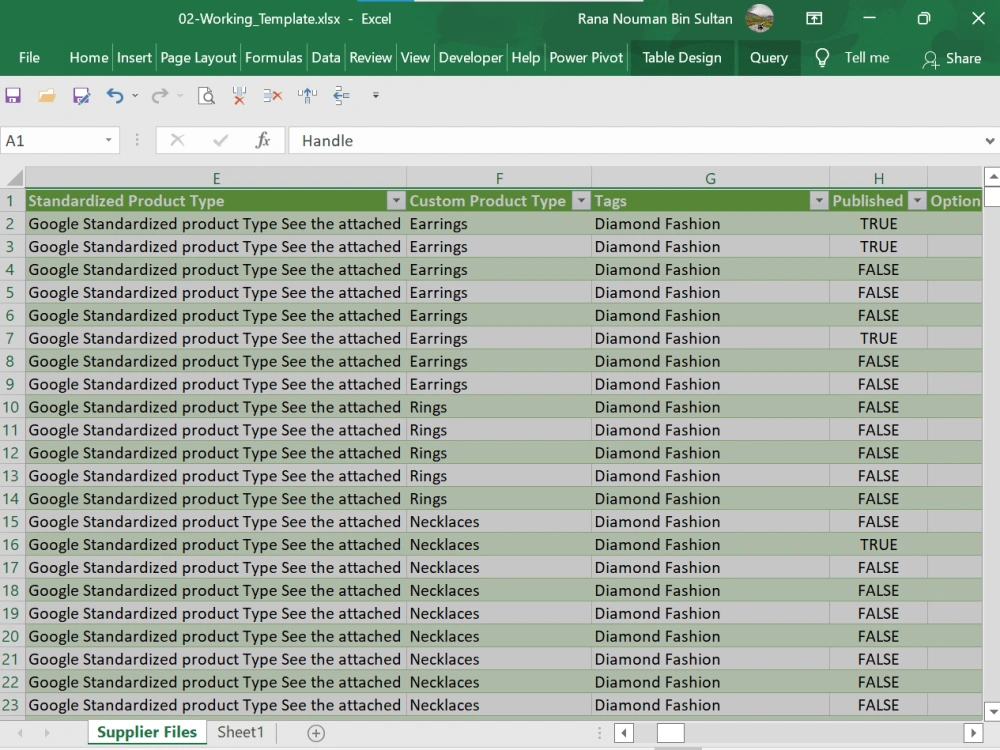Click the Print Preview magnifier icon

click(x=206, y=96)
